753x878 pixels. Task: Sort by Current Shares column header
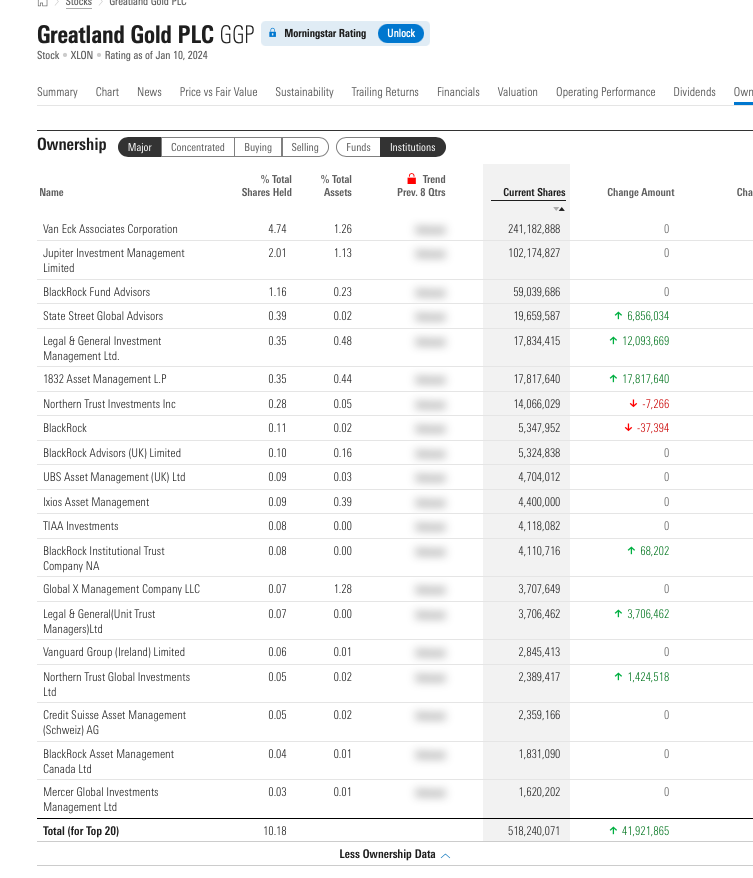(x=534, y=192)
